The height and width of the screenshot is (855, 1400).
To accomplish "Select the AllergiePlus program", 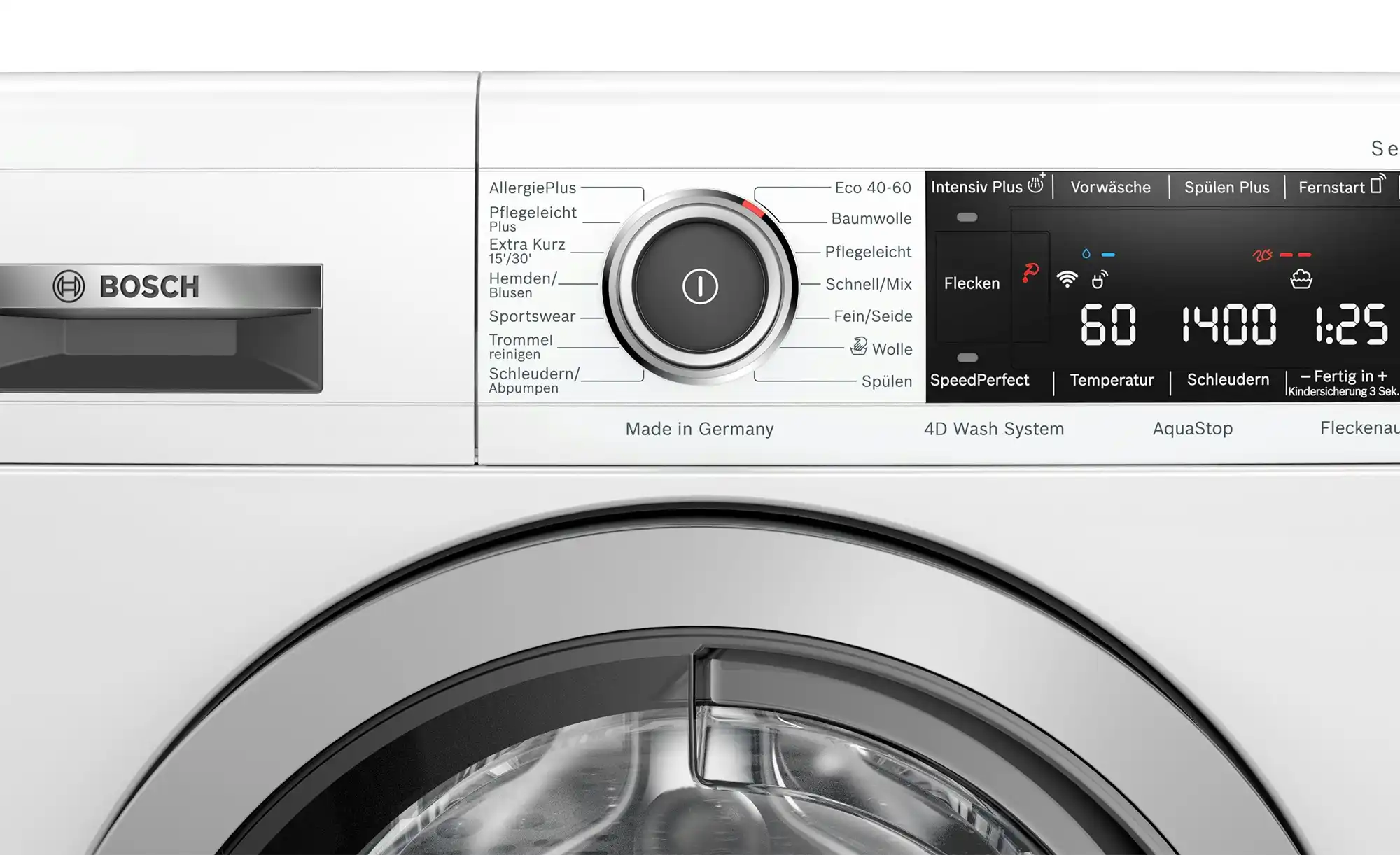I will pyautogui.click(x=533, y=188).
